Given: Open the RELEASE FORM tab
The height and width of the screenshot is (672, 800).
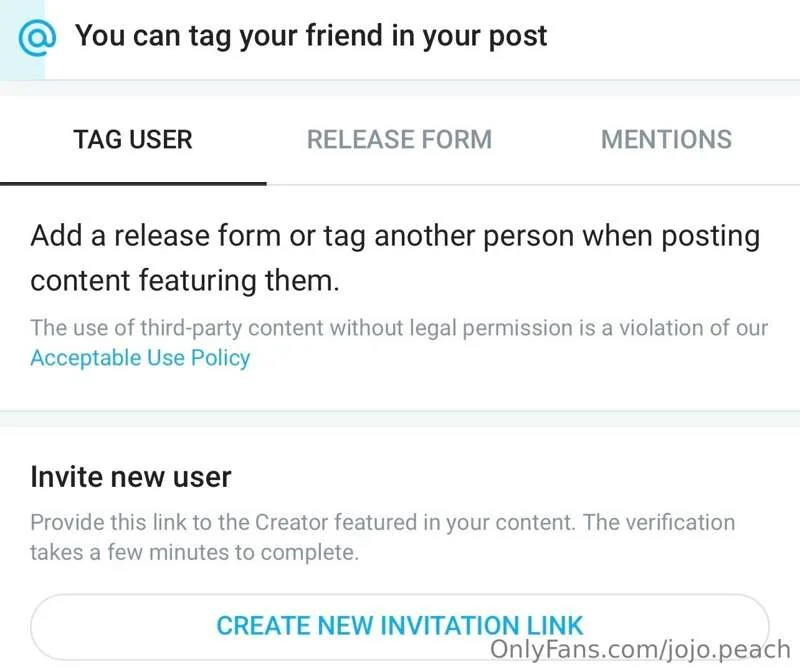Looking at the screenshot, I should [x=399, y=140].
